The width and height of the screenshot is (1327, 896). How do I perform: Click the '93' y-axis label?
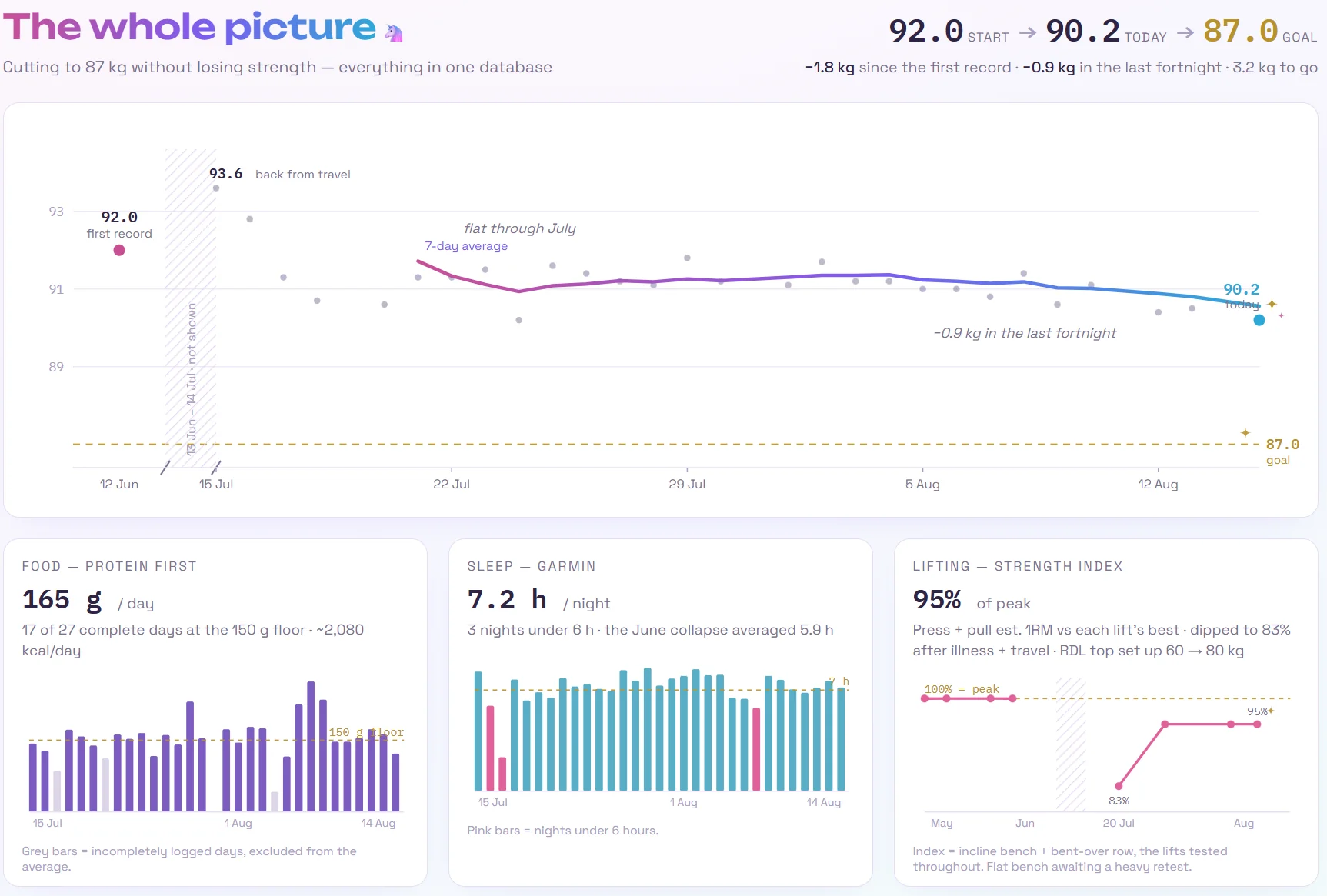click(x=56, y=212)
